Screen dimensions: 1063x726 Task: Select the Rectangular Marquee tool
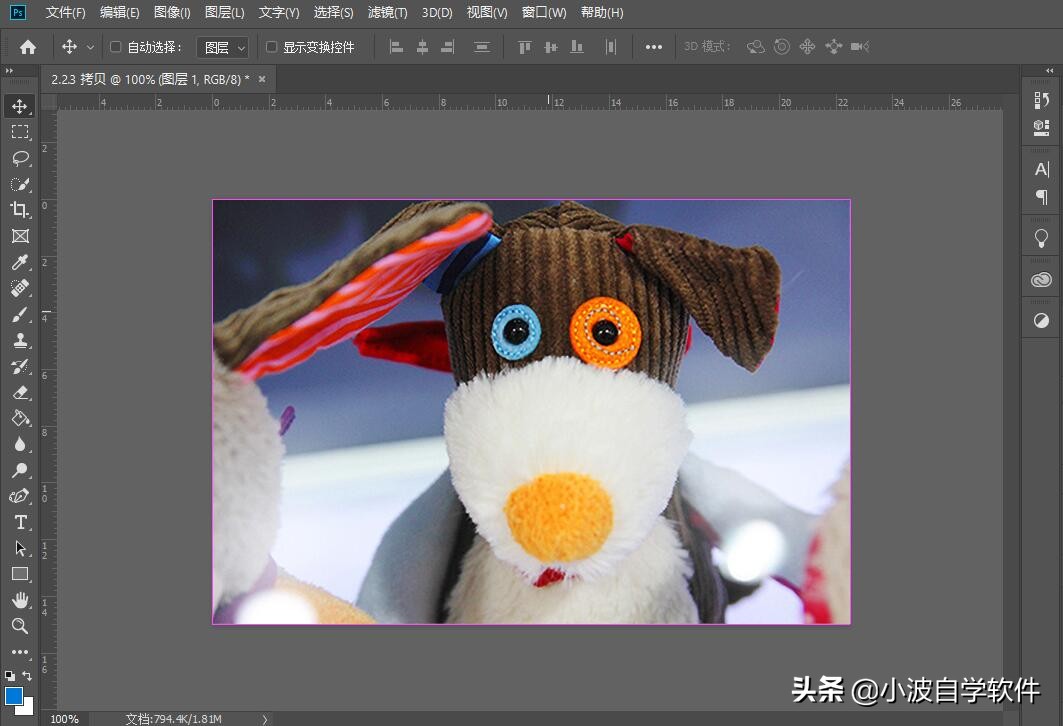click(x=20, y=132)
